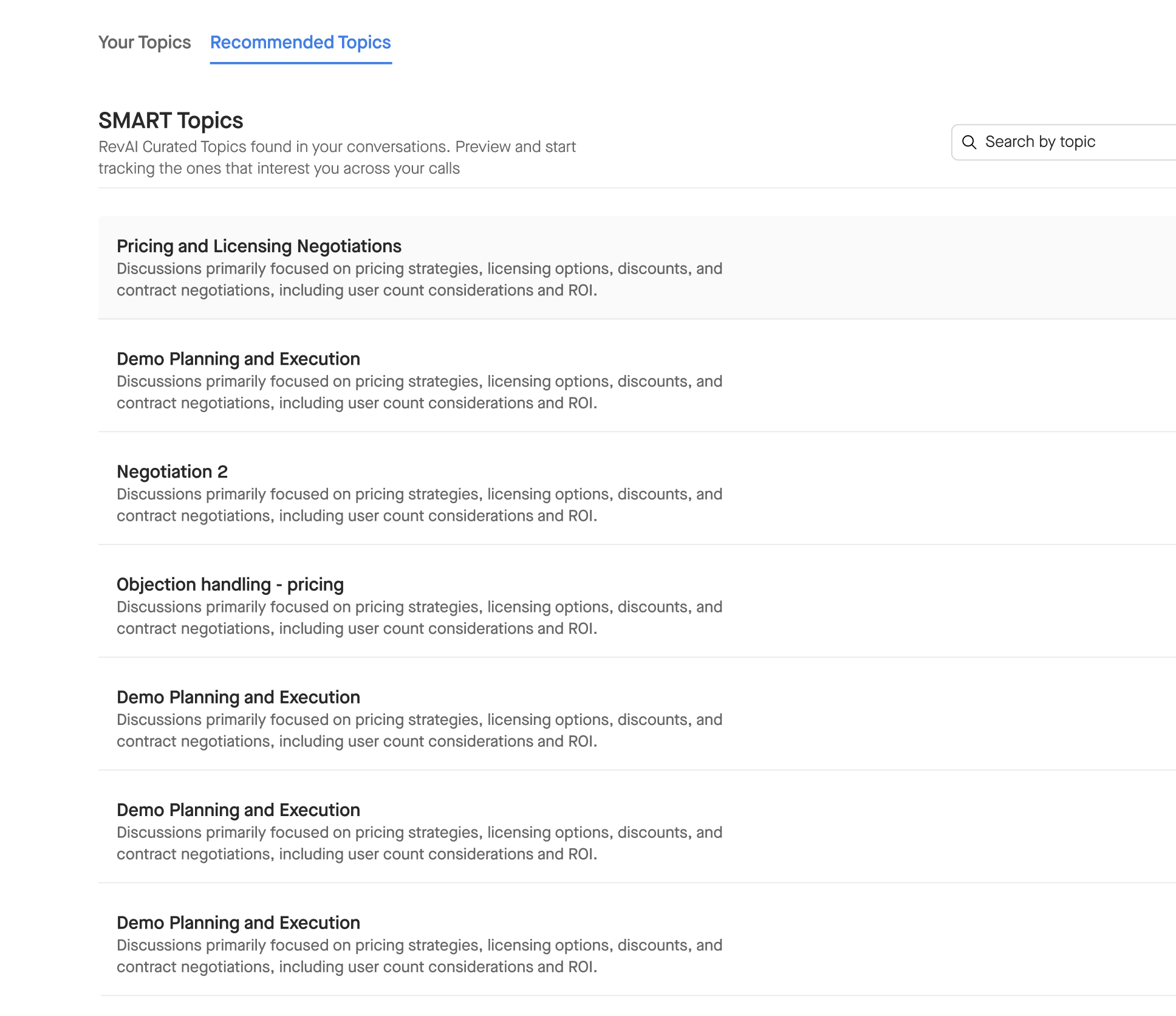1176x1016 pixels.
Task: Click the Demo Planning and Execution title text
Action: click(238, 359)
